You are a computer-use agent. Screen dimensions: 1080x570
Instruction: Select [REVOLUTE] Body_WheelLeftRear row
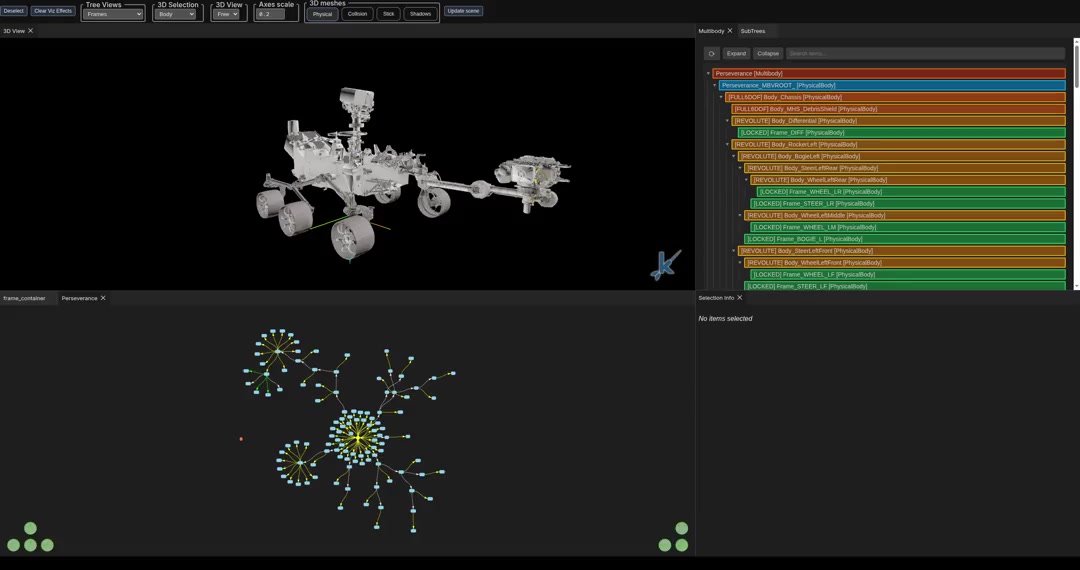[x=908, y=180]
